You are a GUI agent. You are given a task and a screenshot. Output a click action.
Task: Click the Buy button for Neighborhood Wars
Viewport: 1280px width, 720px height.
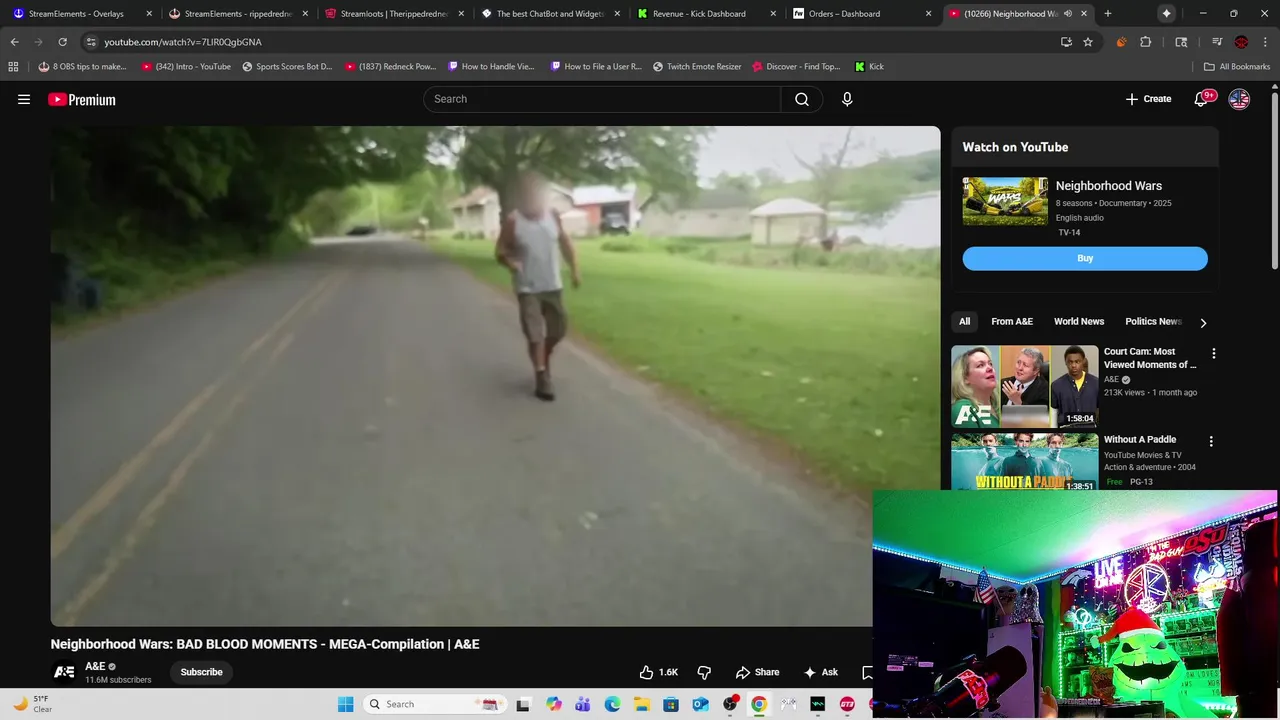click(1085, 258)
